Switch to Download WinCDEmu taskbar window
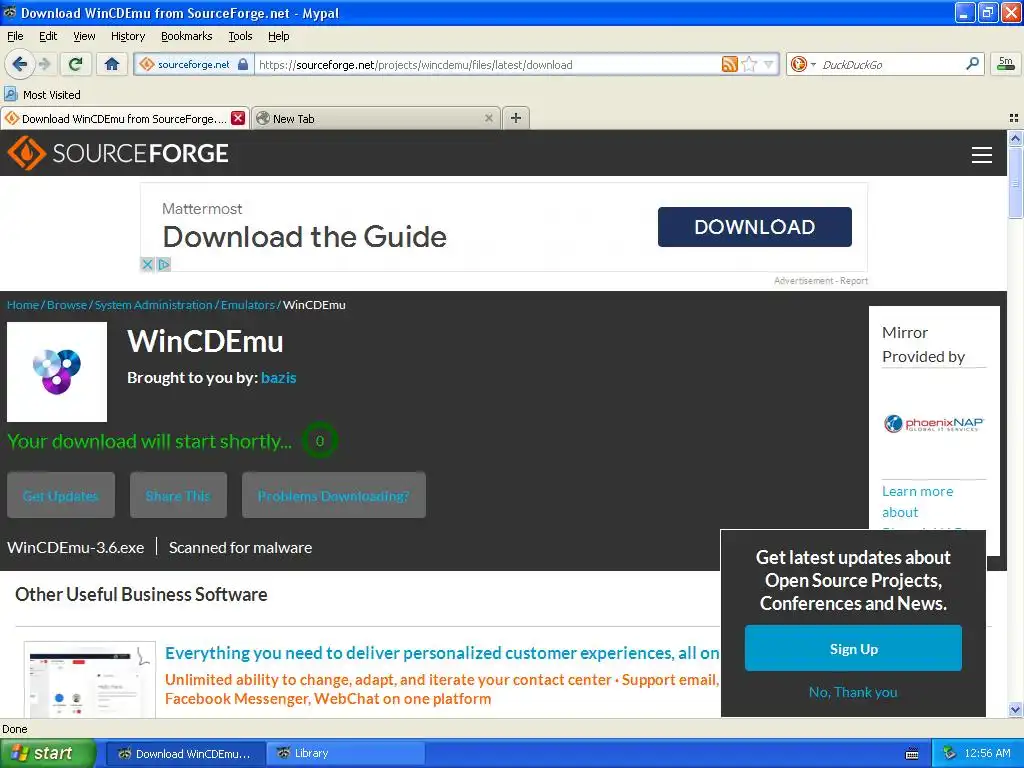Image resolution: width=1024 pixels, height=768 pixels. pos(185,753)
